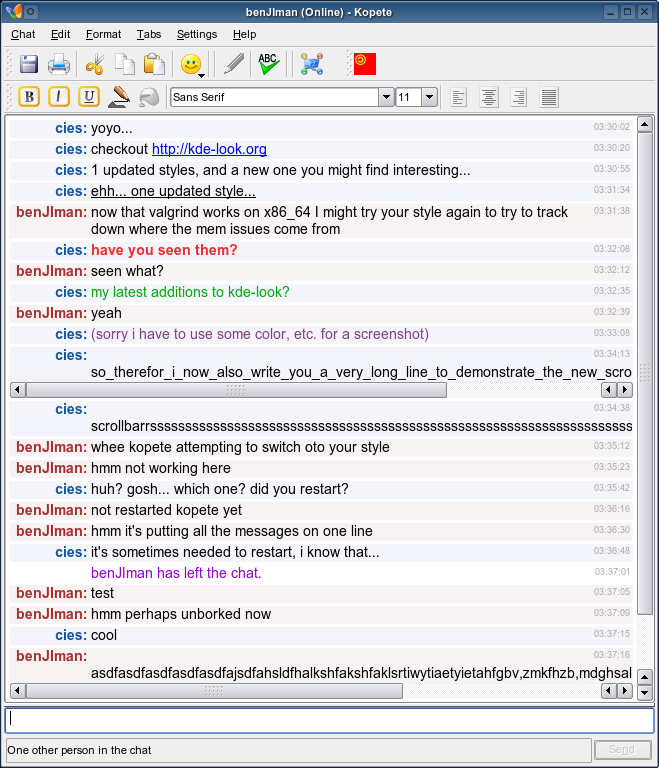Click the Save chat icon

click(29, 64)
